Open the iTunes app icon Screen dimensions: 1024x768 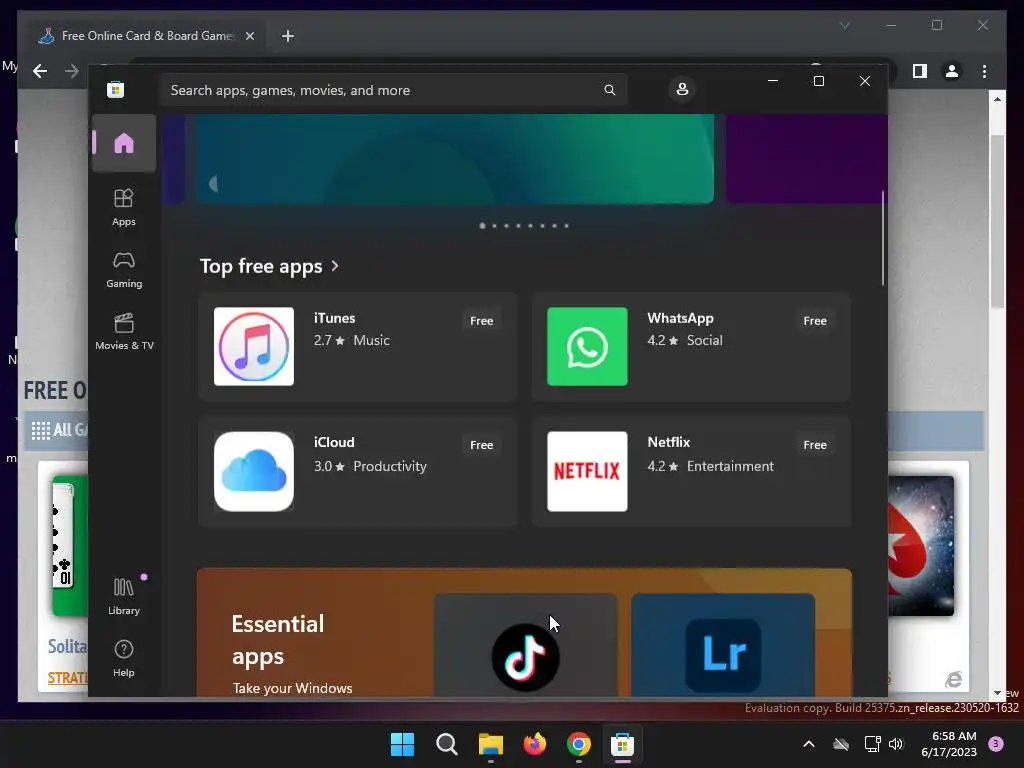(254, 346)
